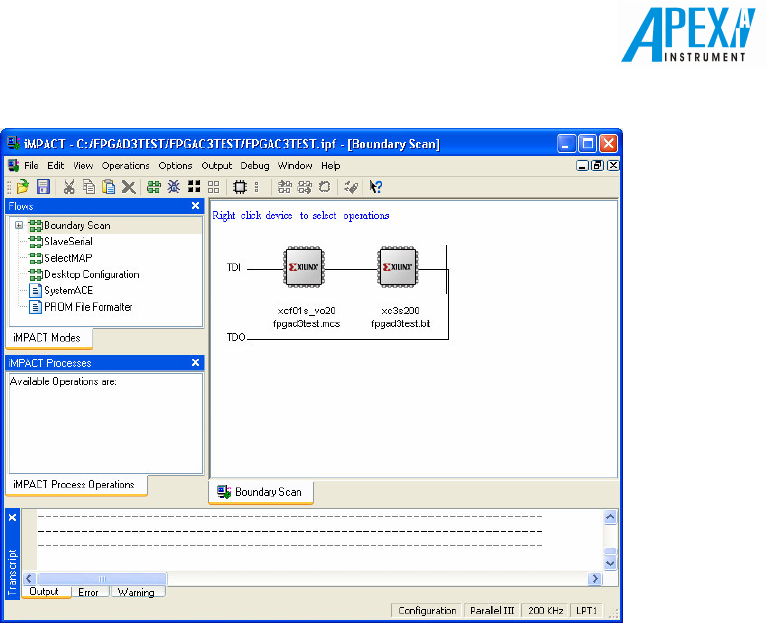
Task: Select Boundary Scan in the Flows tree
Action: point(77,225)
